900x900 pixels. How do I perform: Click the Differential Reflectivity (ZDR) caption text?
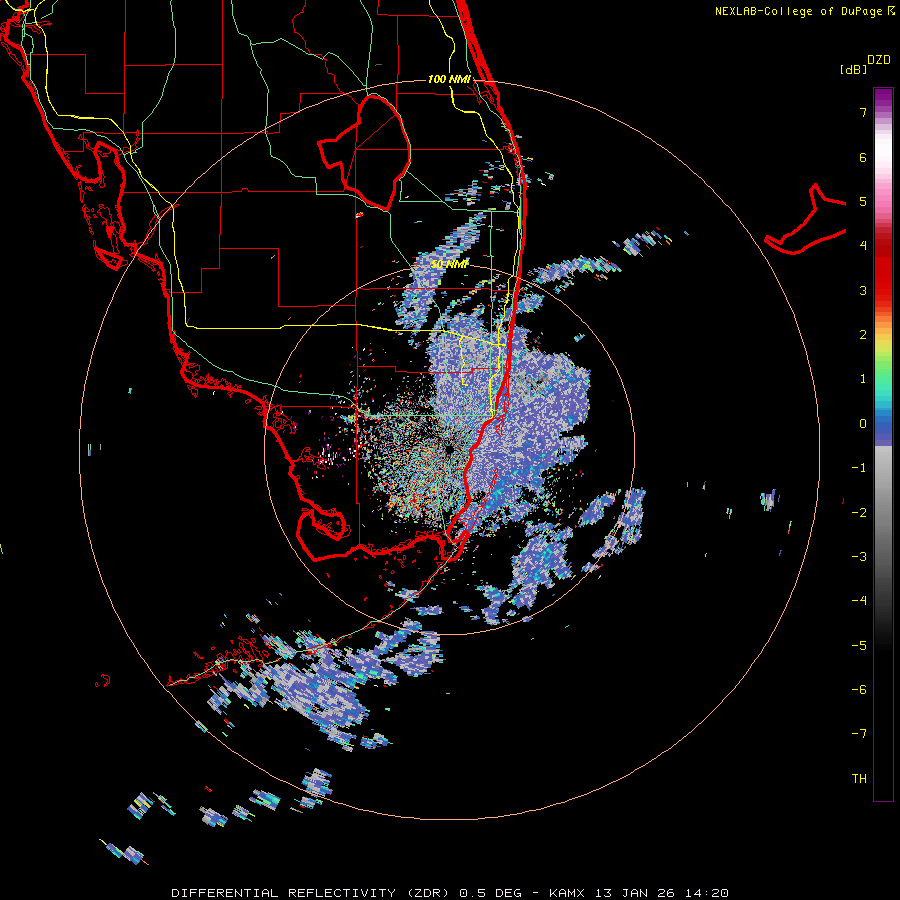click(313, 893)
